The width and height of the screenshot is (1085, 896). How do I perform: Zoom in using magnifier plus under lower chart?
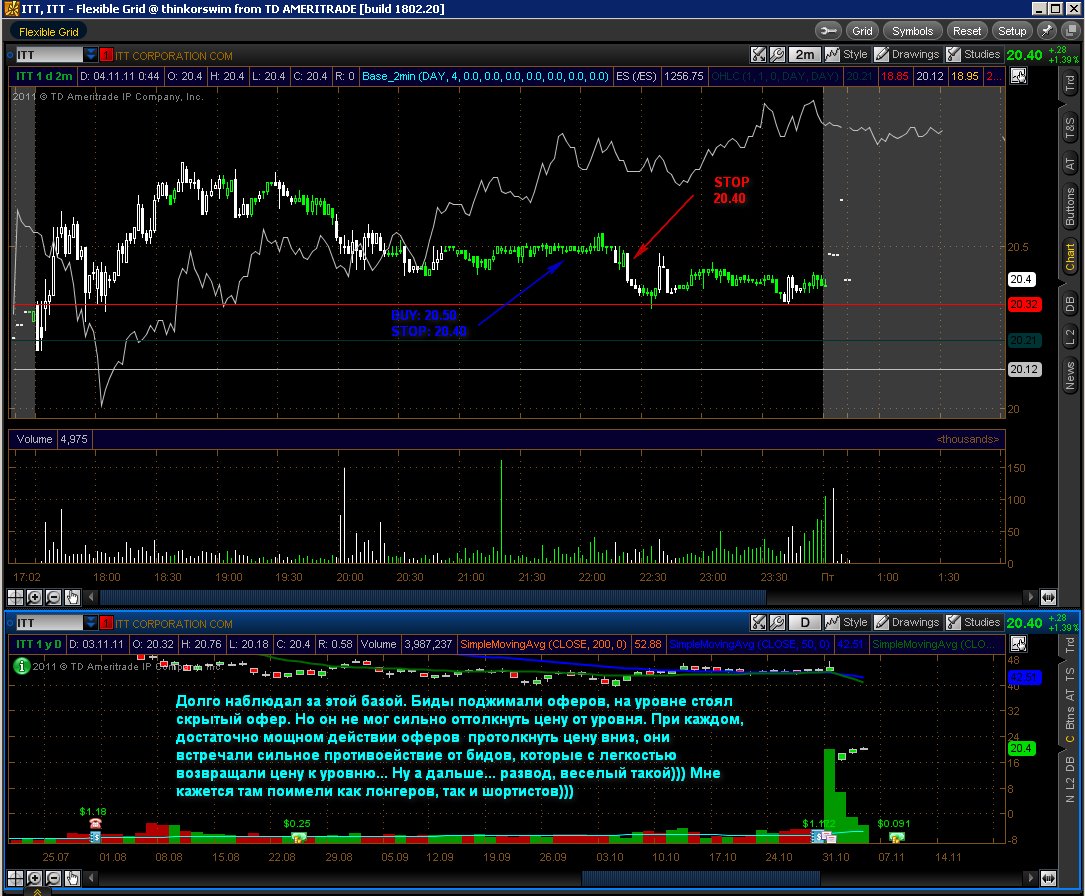tap(34, 878)
